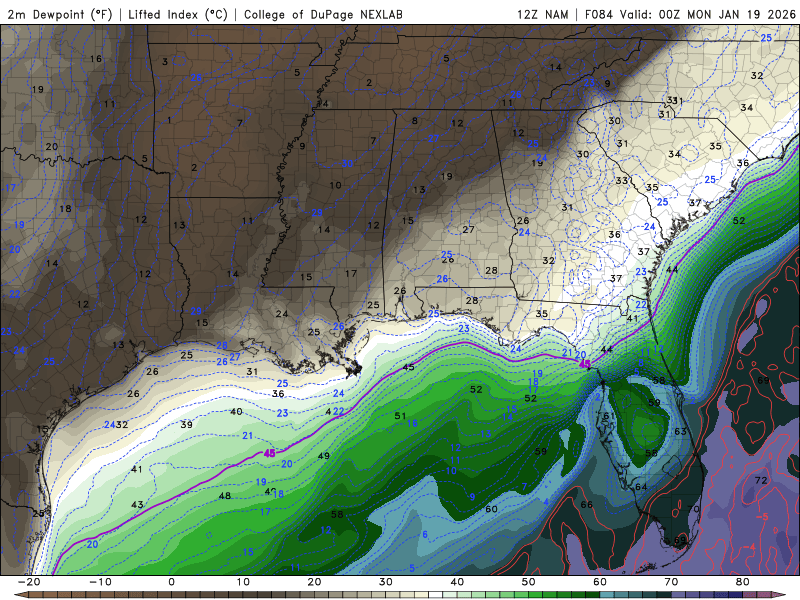Viewport: 800px width, 600px height.
Task: Click the "-10" label on the color scale
Action: coord(100,582)
